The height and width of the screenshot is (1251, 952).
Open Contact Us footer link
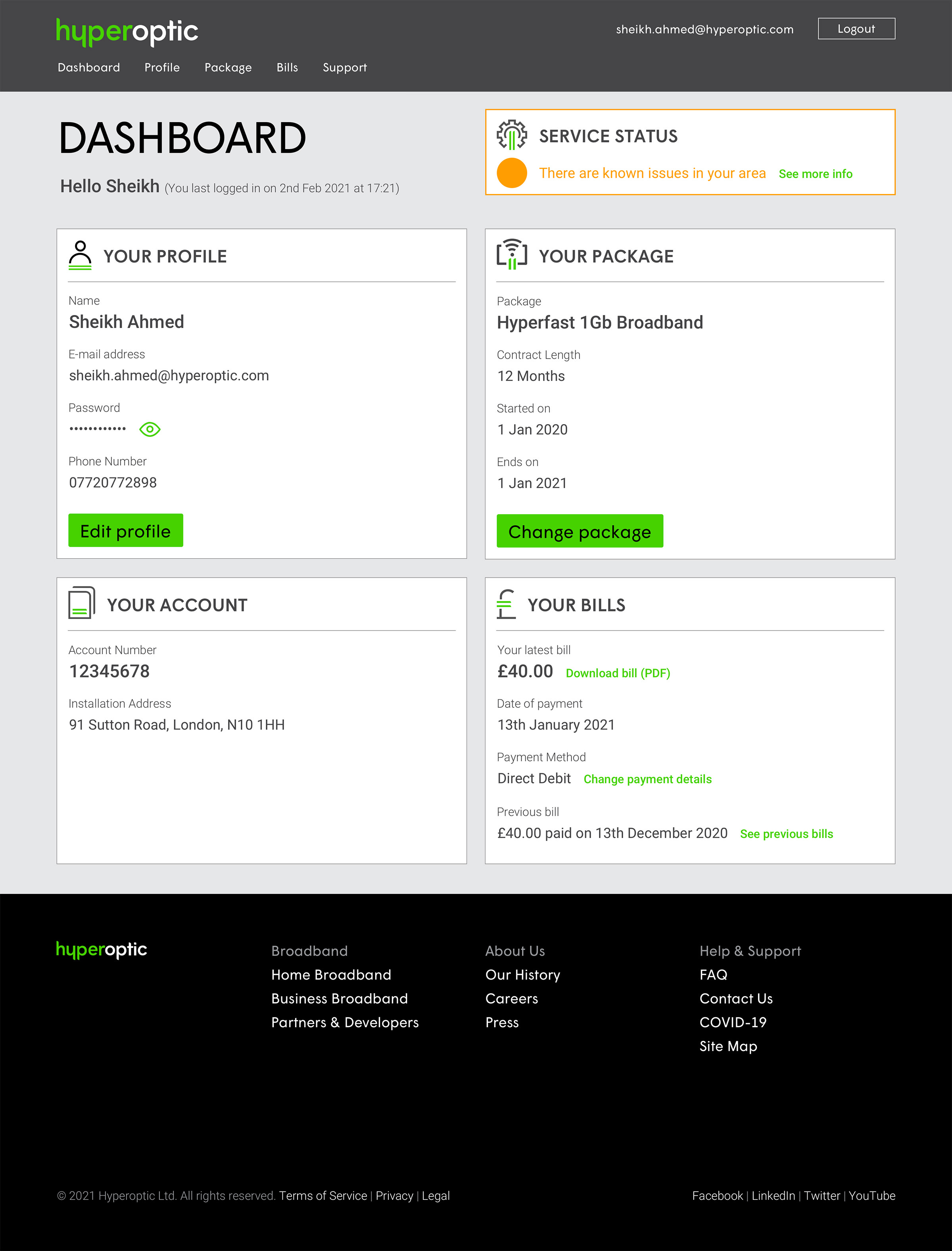736,998
